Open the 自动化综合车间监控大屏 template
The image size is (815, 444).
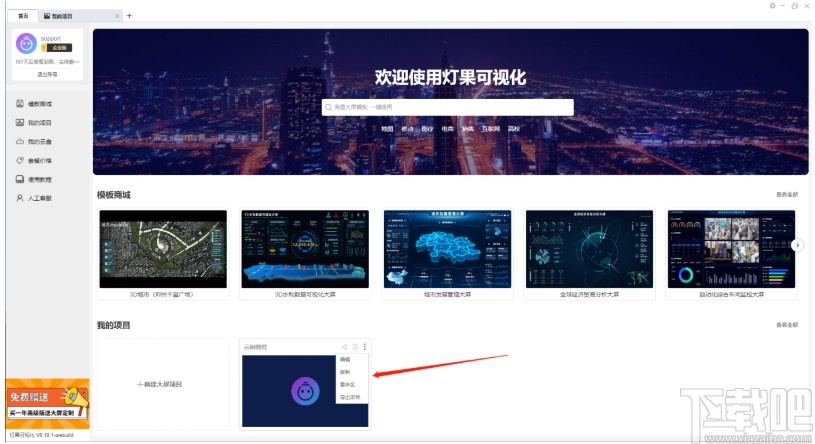[x=731, y=254]
